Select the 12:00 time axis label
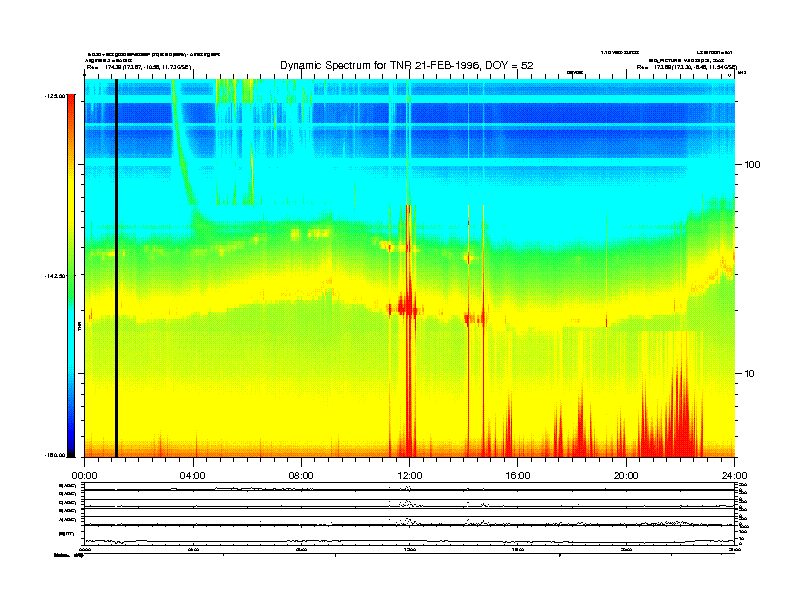The height and width of the screenshot is (612, 792). click(410, 476)
